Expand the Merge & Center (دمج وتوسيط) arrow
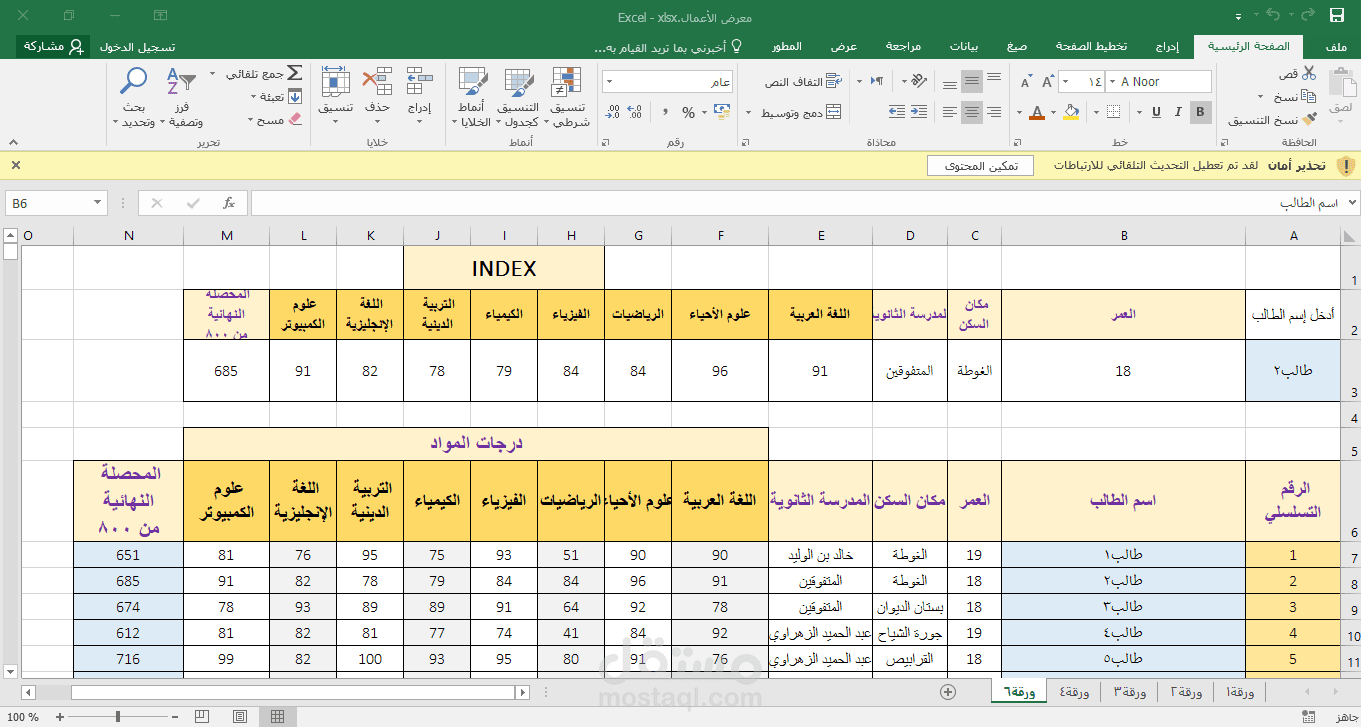Image resolution: width=1361 pixels, height=727 pixels. 750,113
